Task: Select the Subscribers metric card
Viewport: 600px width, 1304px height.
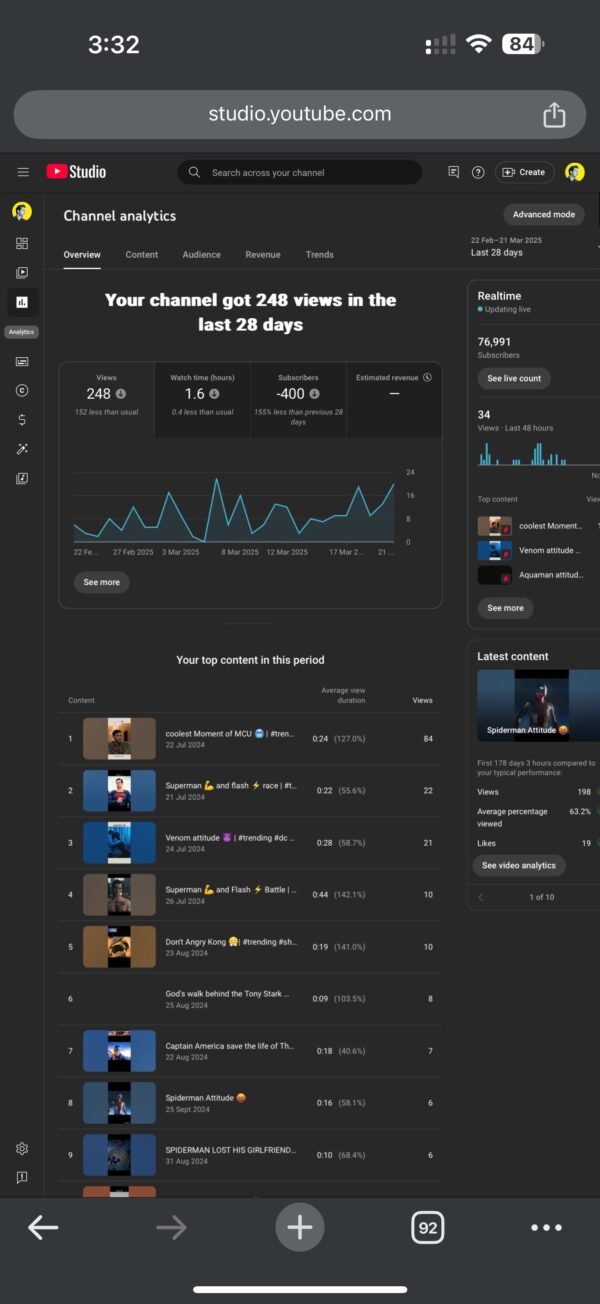Action: tap(298, 399)
